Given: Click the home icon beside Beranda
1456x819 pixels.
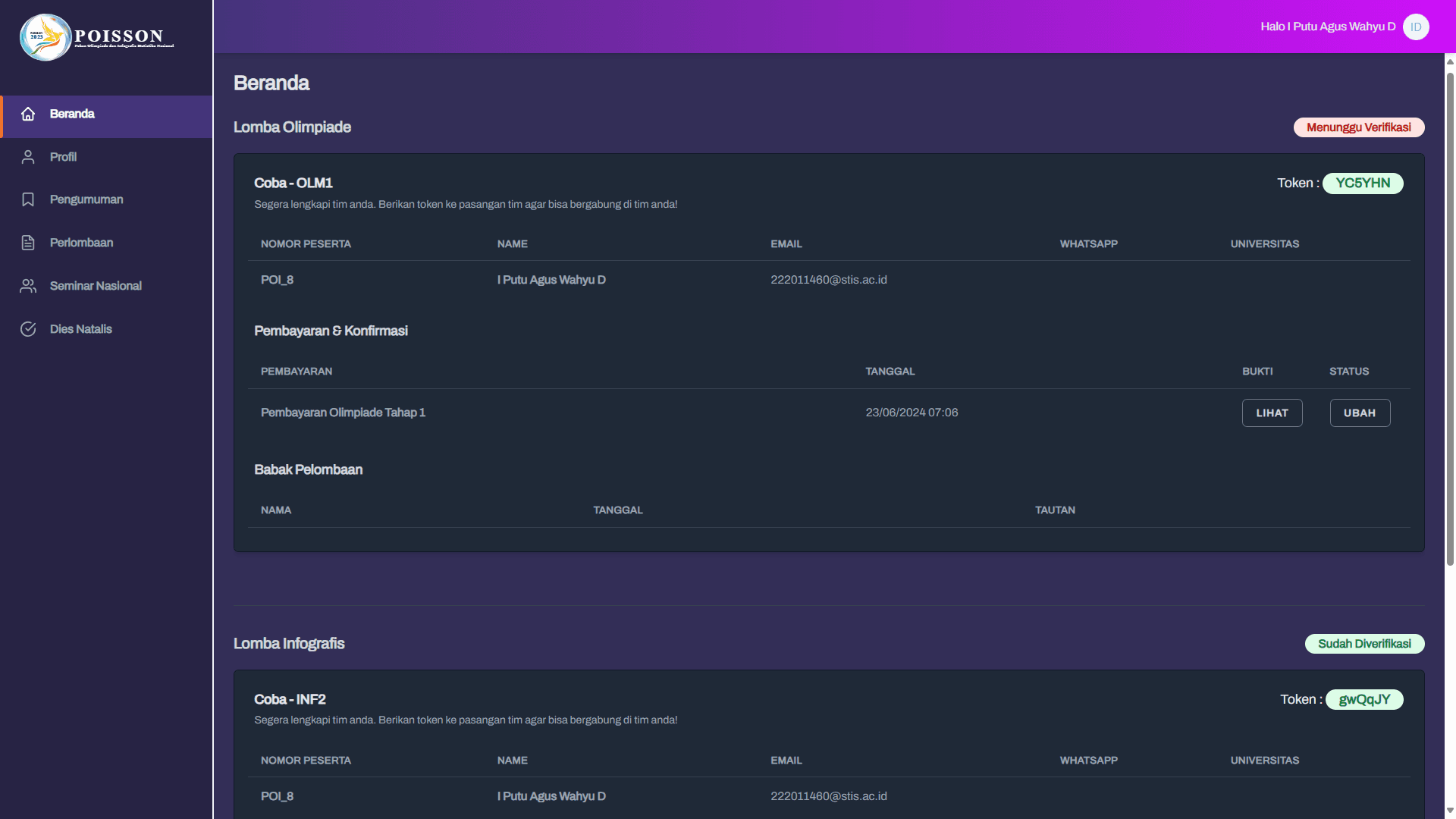Looking at the screenshot, I should [x=28, y=114].
